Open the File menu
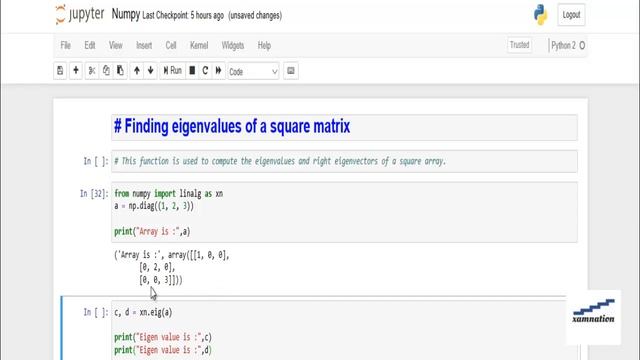The height and width of the screenshot is (360, 640). point(65,45)
